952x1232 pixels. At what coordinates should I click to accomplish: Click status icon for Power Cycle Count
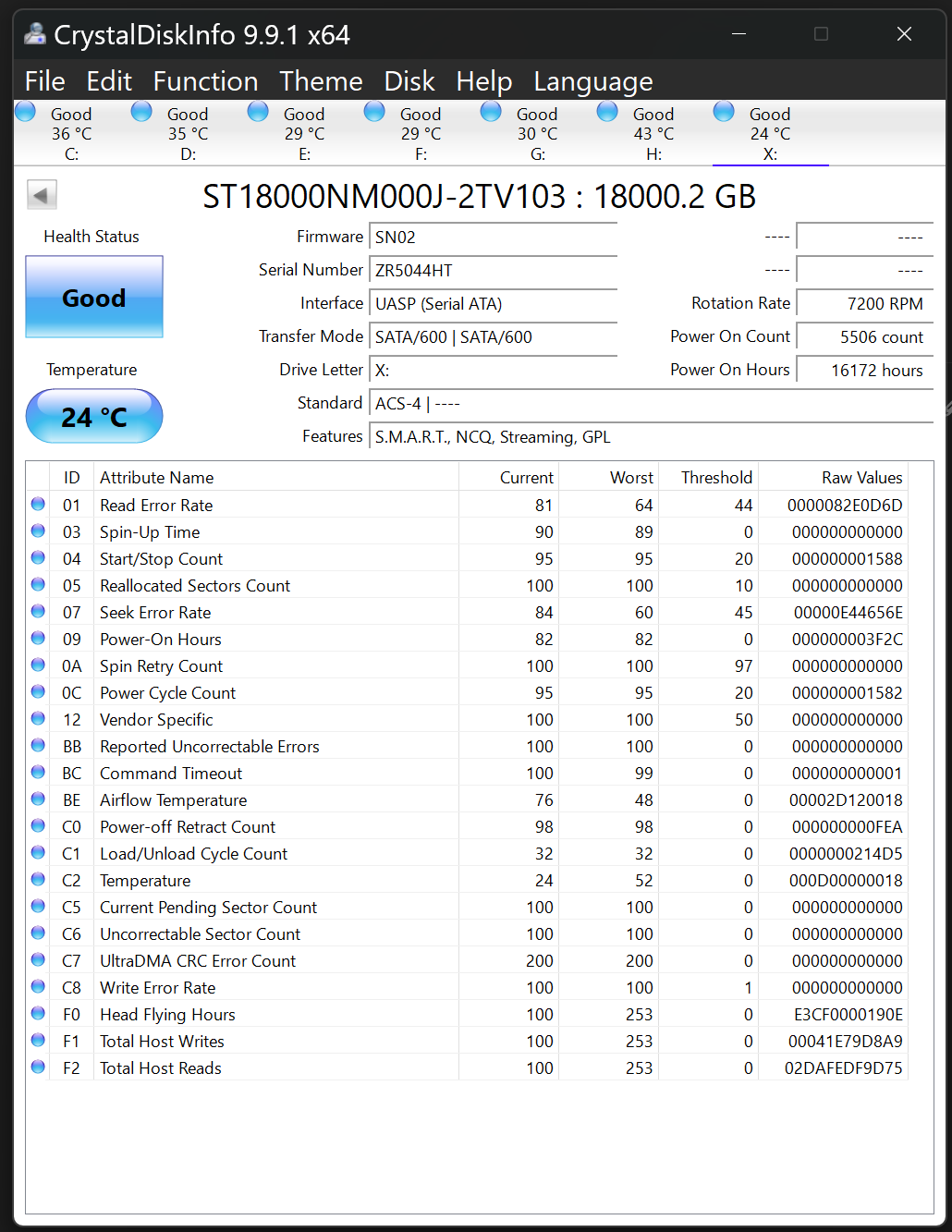(x=38, y=691)
